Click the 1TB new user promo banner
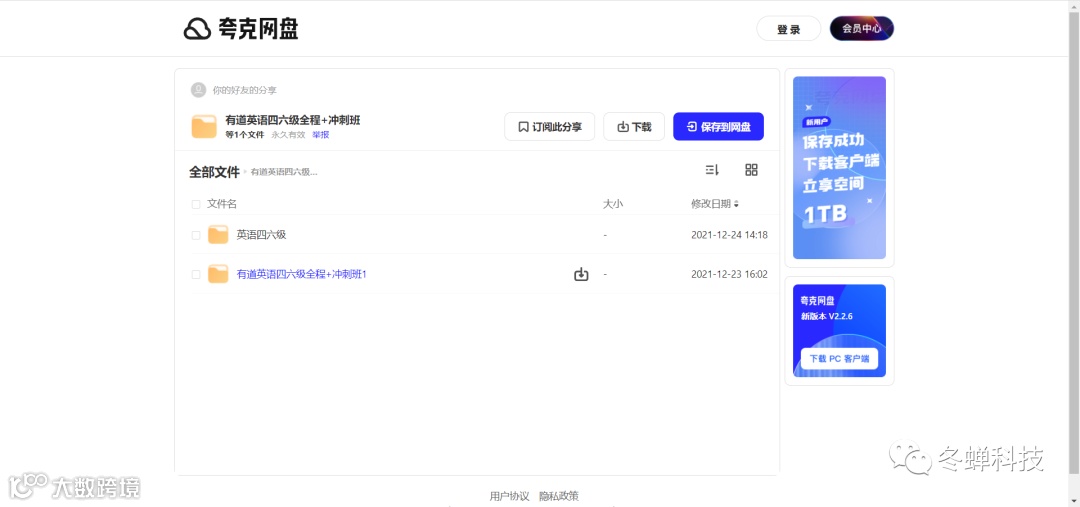Viewport: 1080px width, 507px height. point(839,167)
